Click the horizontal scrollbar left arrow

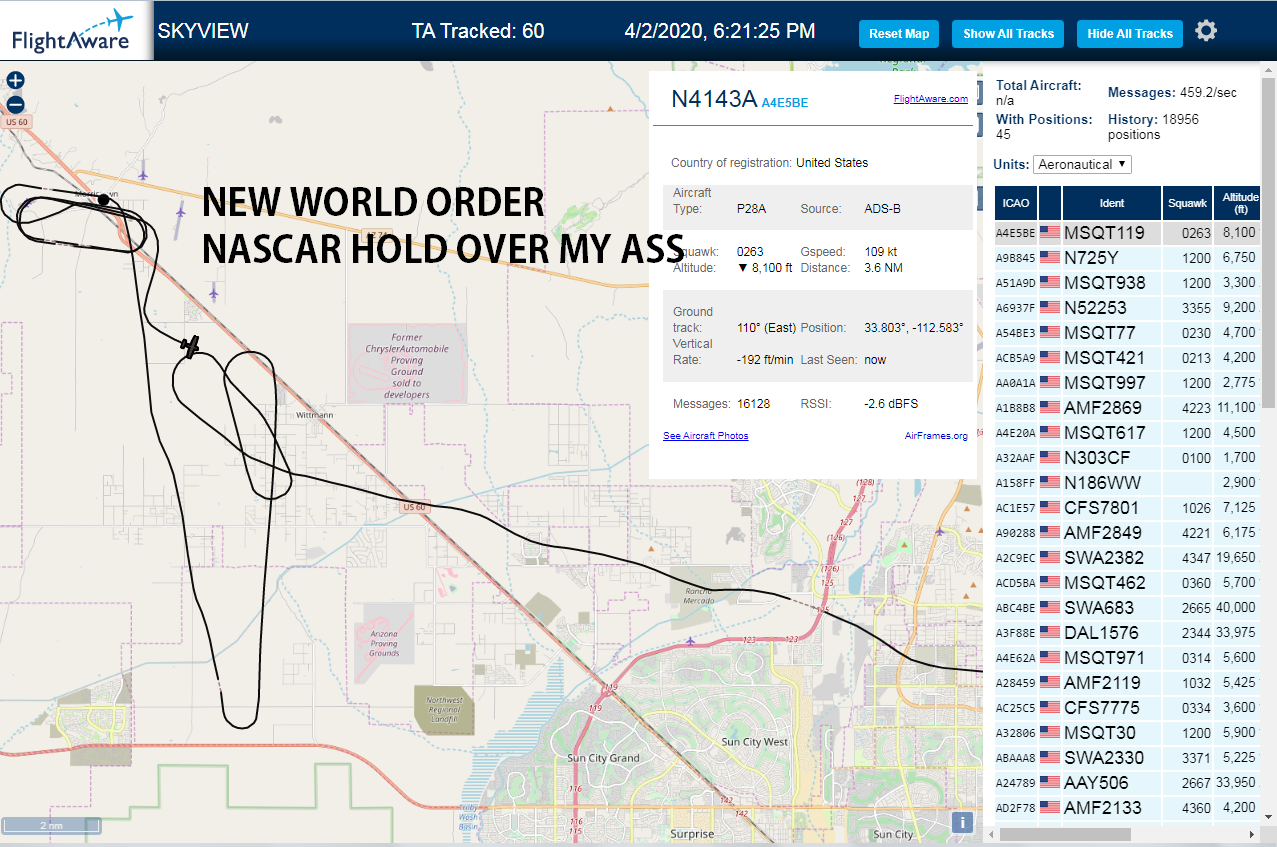(991, 834)
